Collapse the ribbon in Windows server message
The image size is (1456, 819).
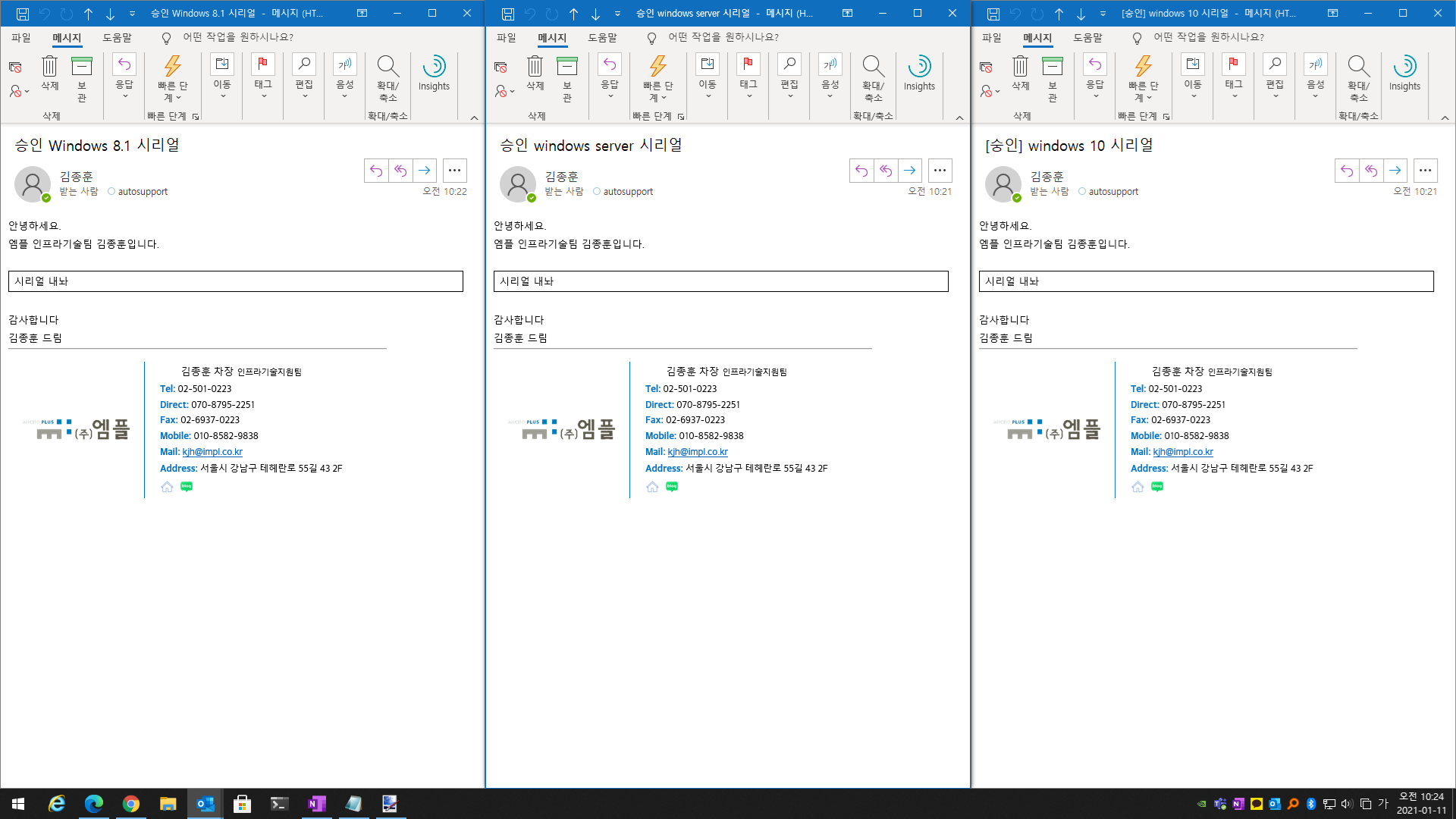tap(959, 118)
